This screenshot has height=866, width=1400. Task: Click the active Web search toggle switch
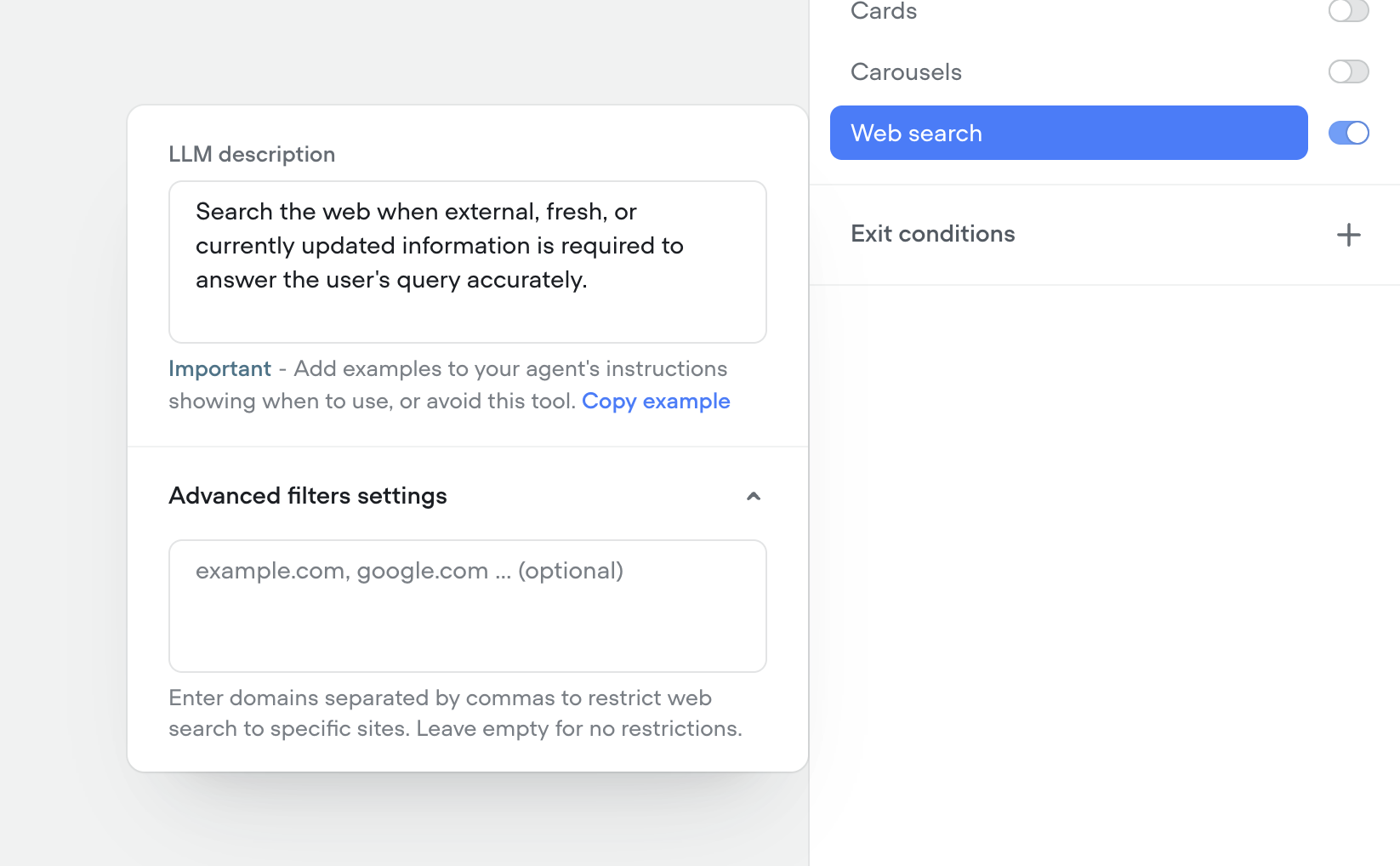(1349, 133)
